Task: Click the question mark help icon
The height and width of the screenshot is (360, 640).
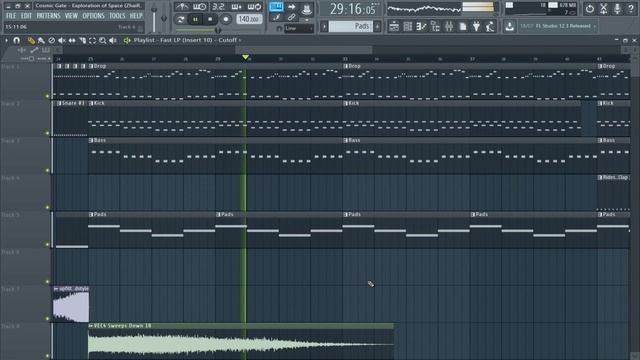Action: [631, 9]
